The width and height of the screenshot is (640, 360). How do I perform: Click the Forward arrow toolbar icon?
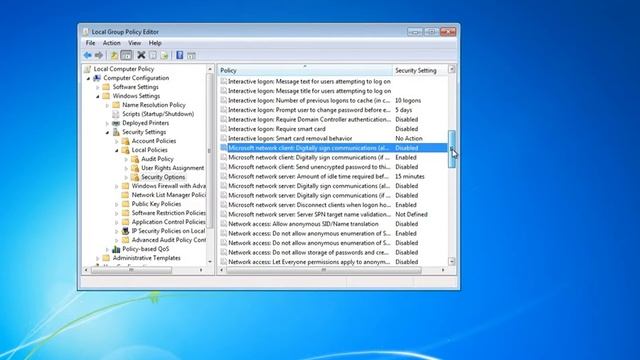pyautogui.click(x=99, y=55)
